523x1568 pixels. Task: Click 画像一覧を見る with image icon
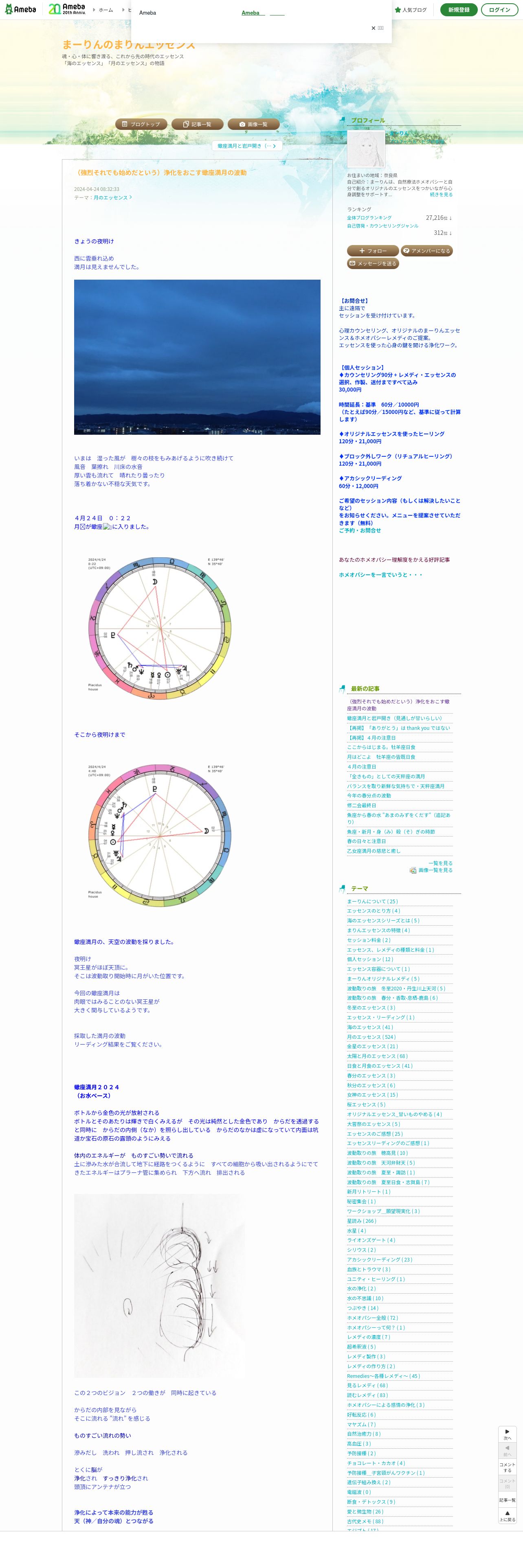click(x=431, y=870)
